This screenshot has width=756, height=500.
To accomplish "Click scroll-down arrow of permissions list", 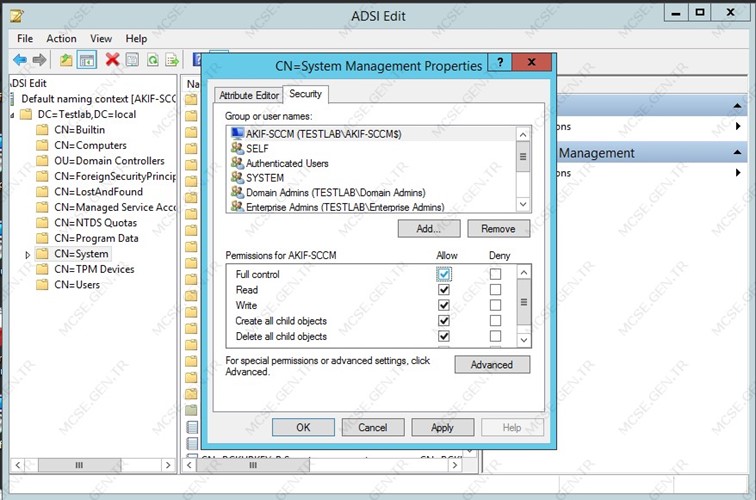I will click(524, 339).
